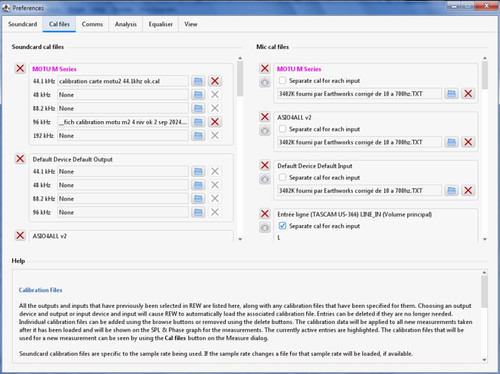Select the Cal files tab
Screen dimensions: 500x374
59,24
